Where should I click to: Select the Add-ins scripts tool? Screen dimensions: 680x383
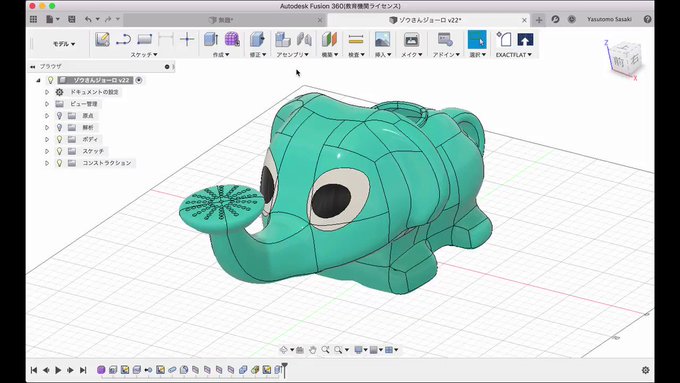pos(445,39)
